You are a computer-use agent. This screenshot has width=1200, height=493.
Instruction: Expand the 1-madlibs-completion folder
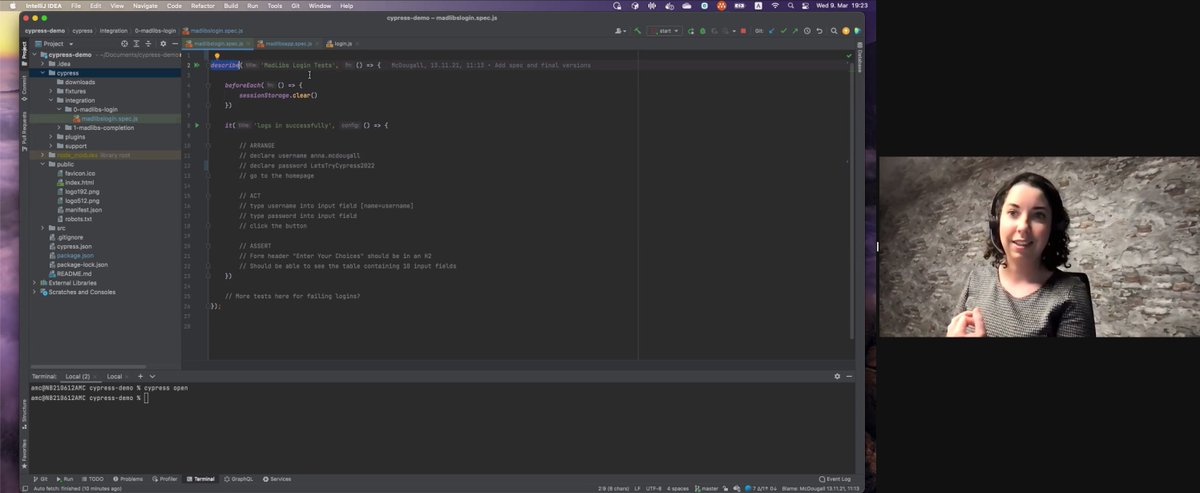[x=60, y=128]
